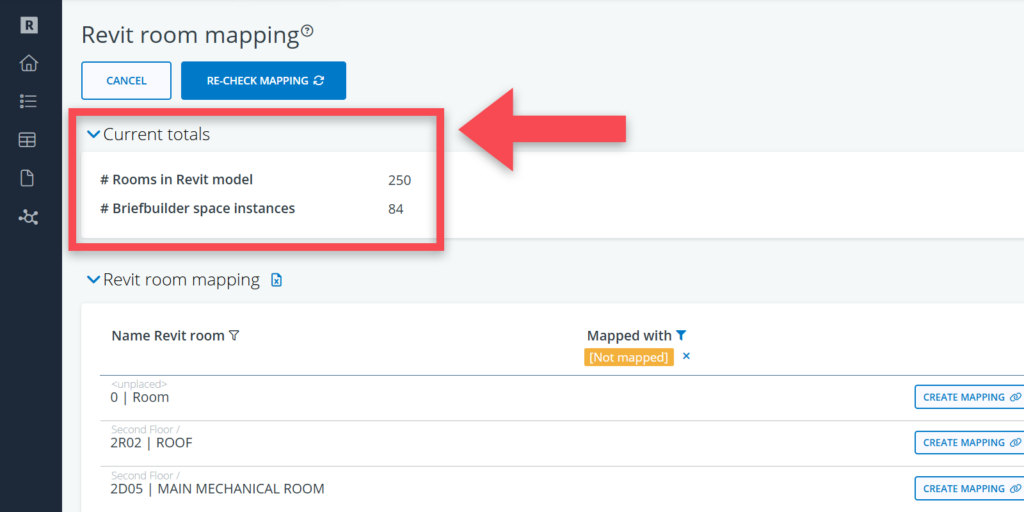Collapse the Current totals section
Screen dimensions: 1024x512
(94, 134)
